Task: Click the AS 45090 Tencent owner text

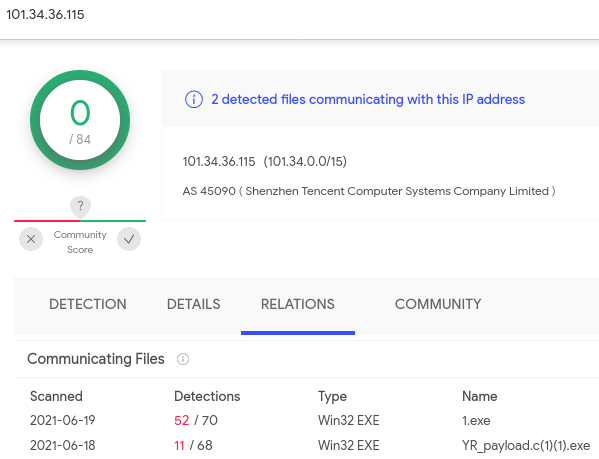Action: (x=369, y=191)
